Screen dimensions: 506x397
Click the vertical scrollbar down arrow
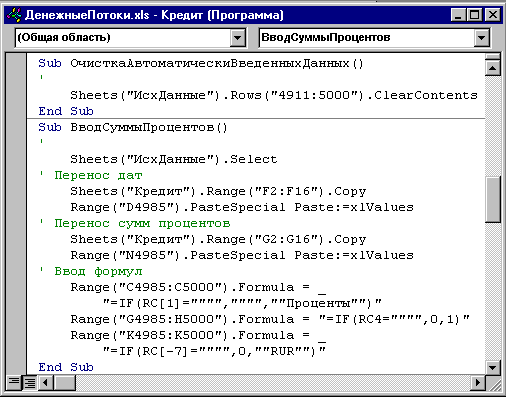click(493, 368)
